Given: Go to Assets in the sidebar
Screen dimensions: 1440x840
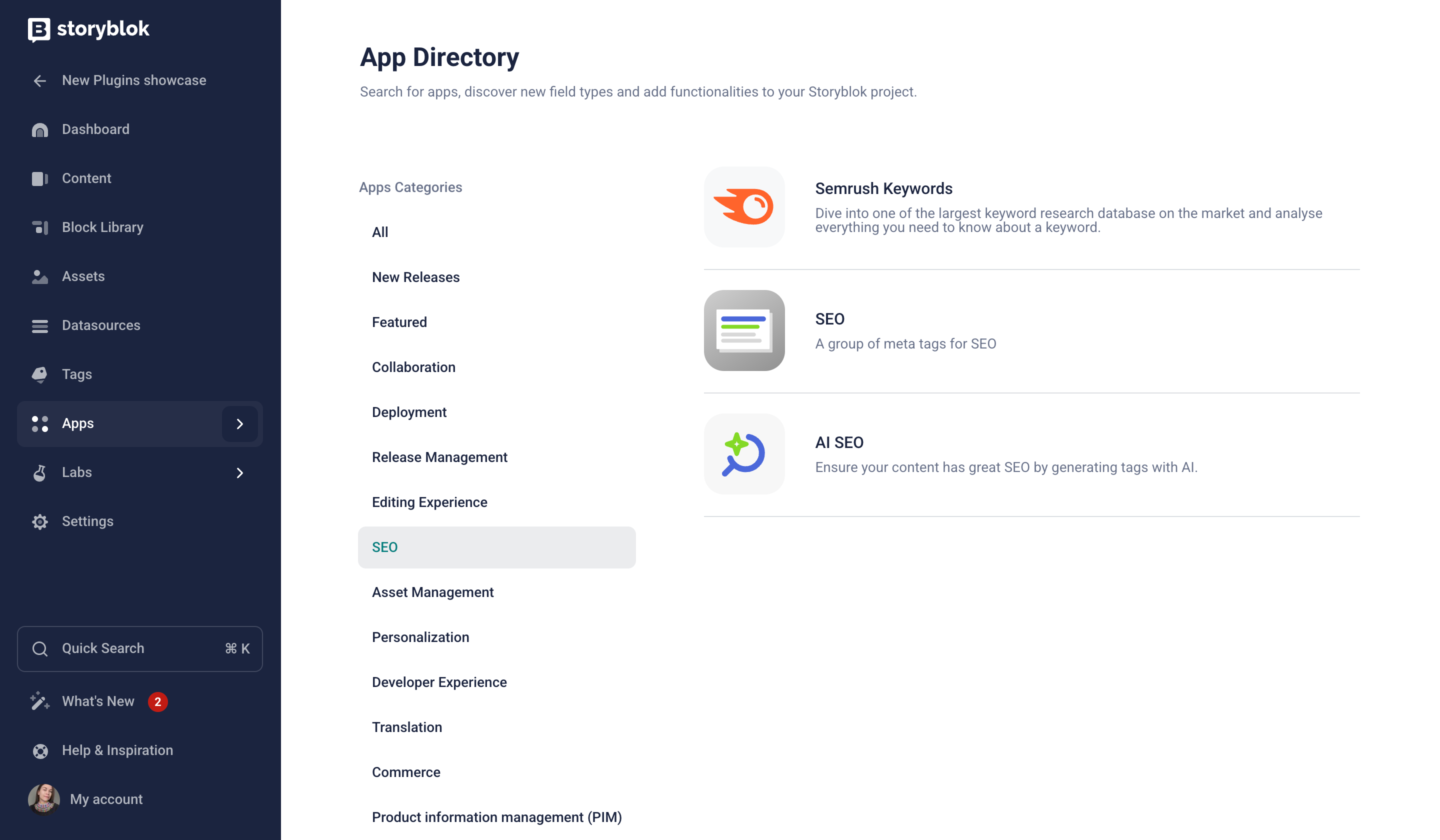Looking at the screenshot, I should coord(83,276).
